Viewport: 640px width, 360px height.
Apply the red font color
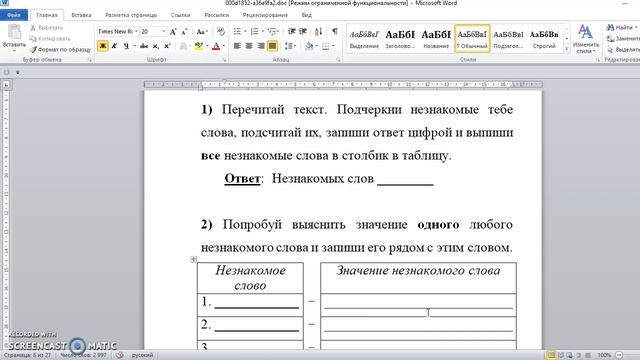(216, 46)
